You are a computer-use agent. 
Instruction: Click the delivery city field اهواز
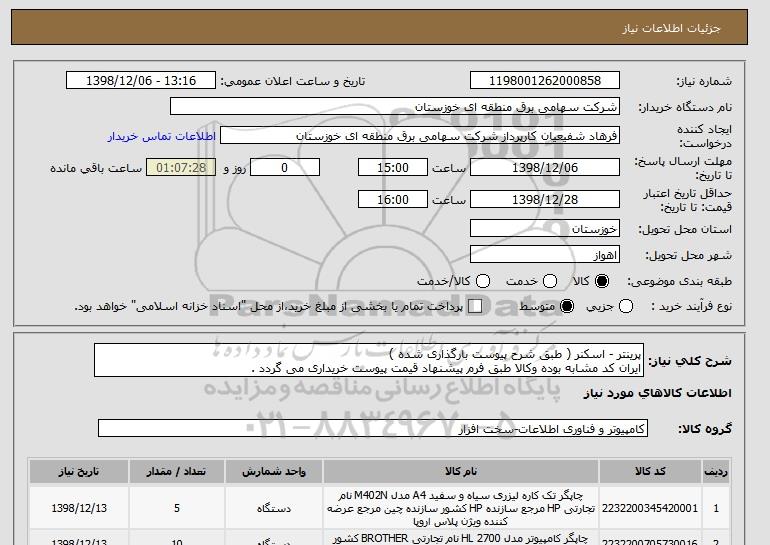pos(545,254)
